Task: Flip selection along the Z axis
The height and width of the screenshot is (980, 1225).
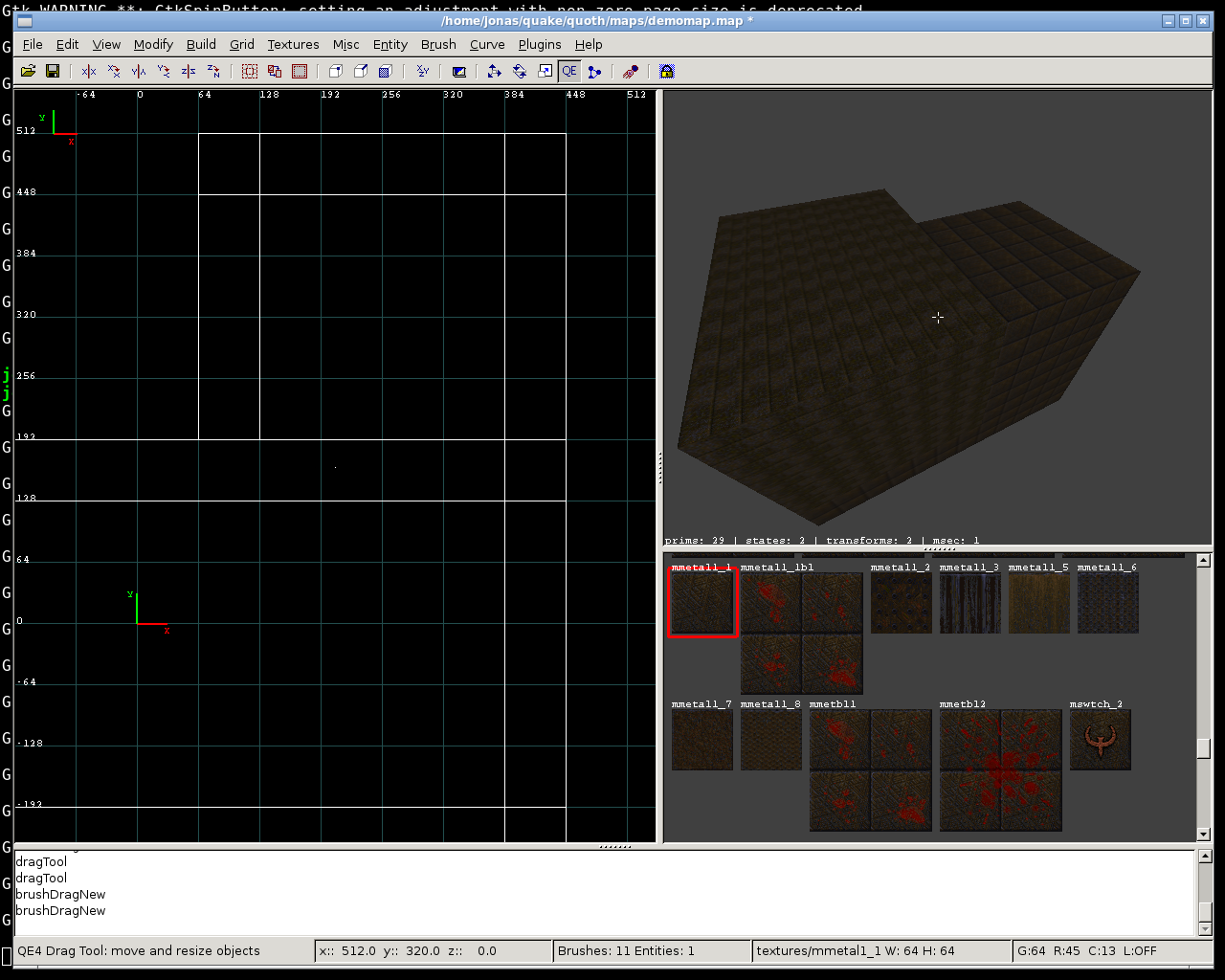Action: (x=189, y=71)
